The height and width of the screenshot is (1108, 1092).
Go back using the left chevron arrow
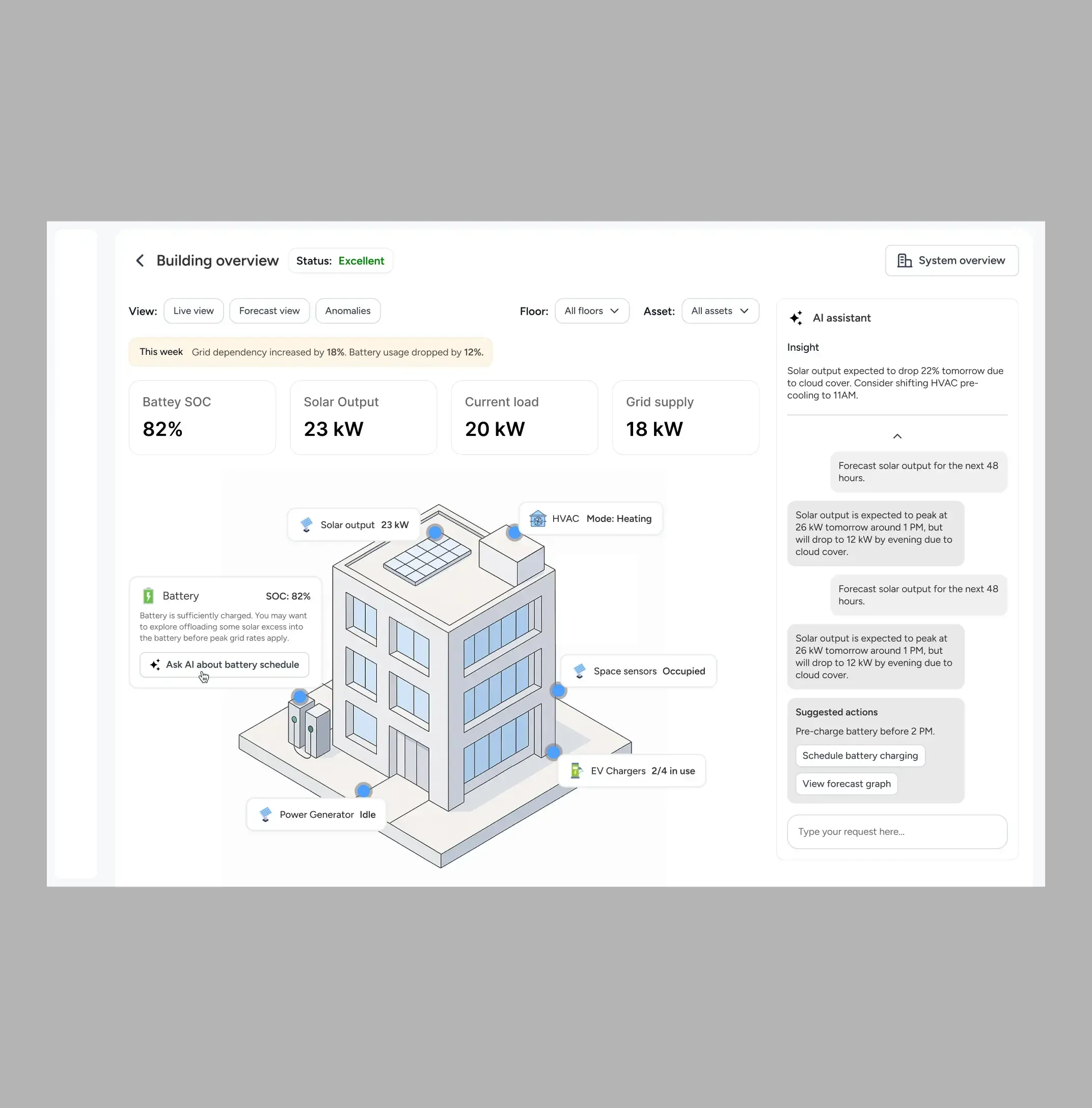140,261
